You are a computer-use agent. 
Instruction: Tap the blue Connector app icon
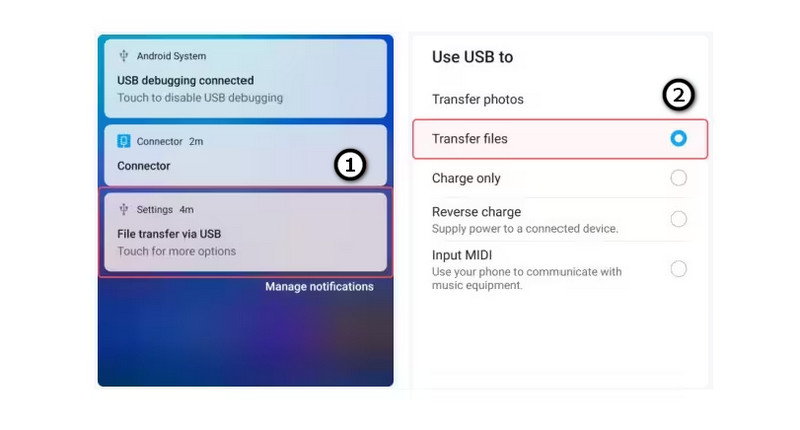[x=123, y=141]
